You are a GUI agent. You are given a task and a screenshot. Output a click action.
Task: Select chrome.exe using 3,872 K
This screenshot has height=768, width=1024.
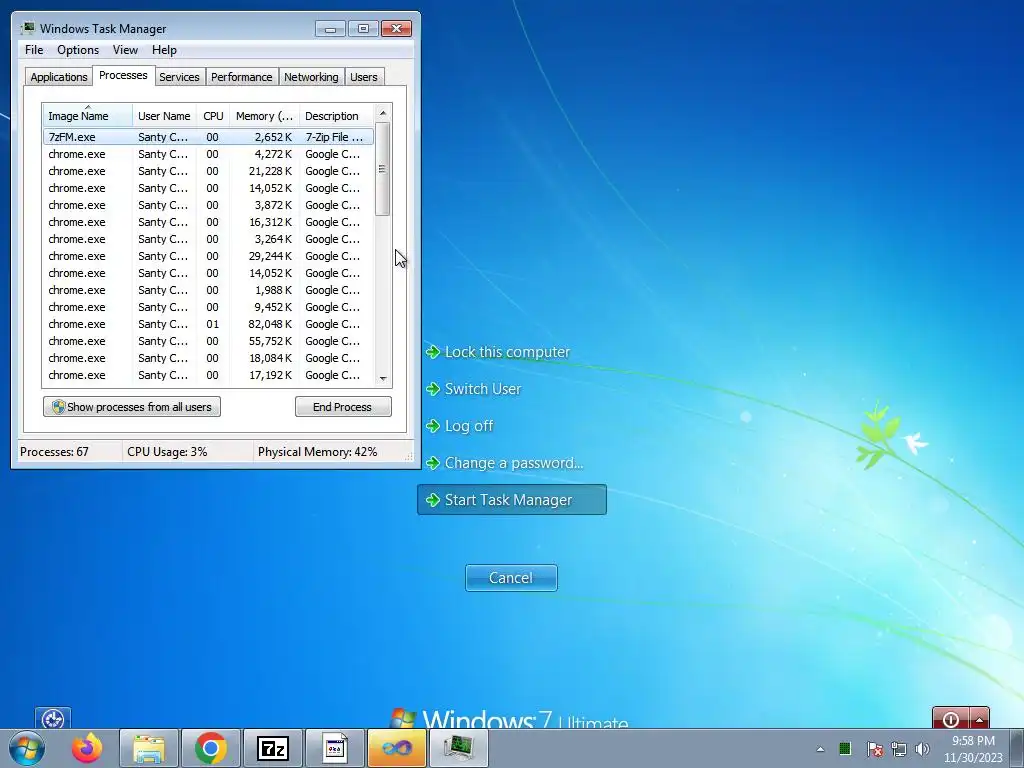pyautogui.click(x=208, y=205)
